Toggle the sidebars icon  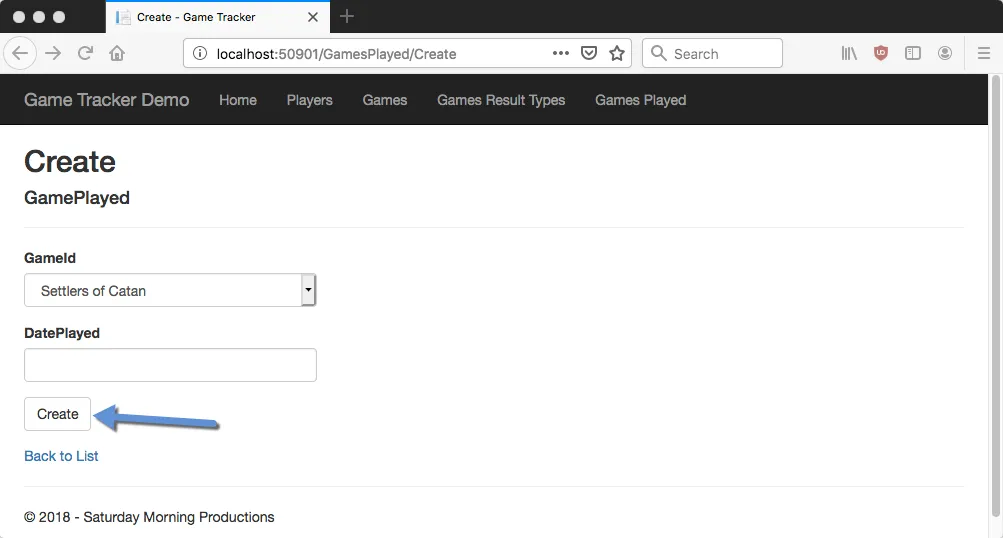click(913, 53)
